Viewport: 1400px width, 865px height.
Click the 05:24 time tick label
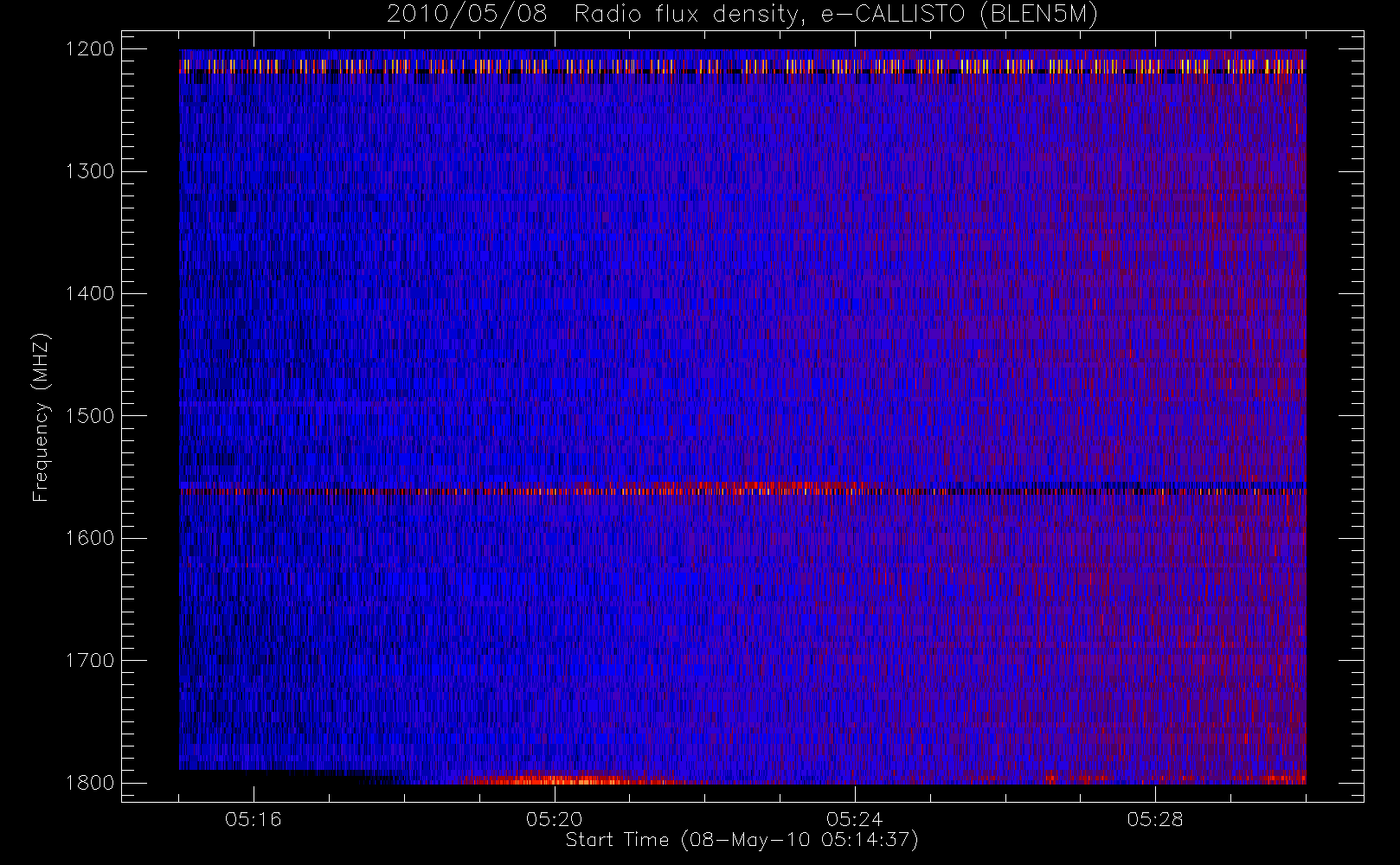[x=855, y=819]
